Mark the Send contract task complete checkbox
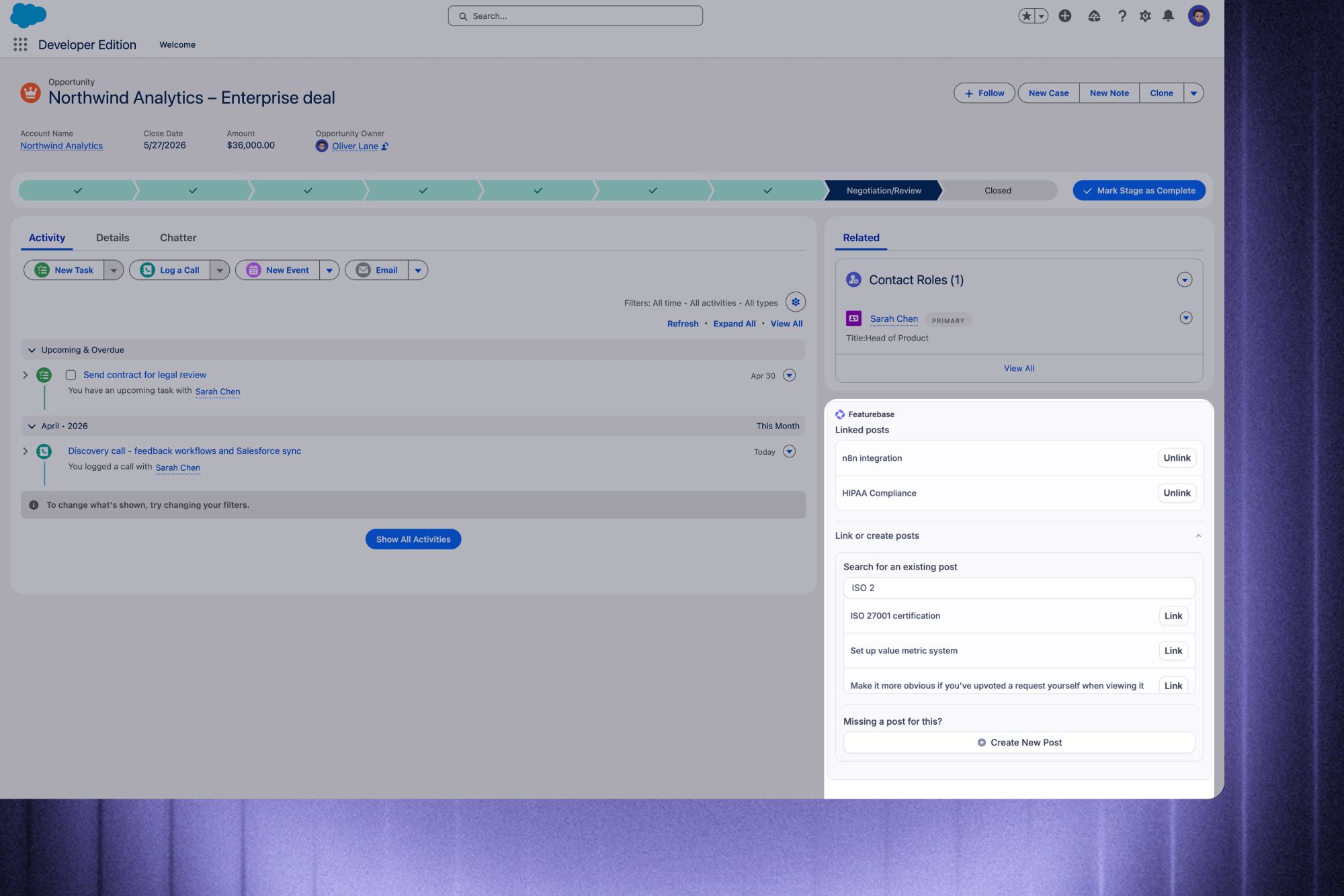This screenshot has height=896, width=1344. tap(71, 375)
